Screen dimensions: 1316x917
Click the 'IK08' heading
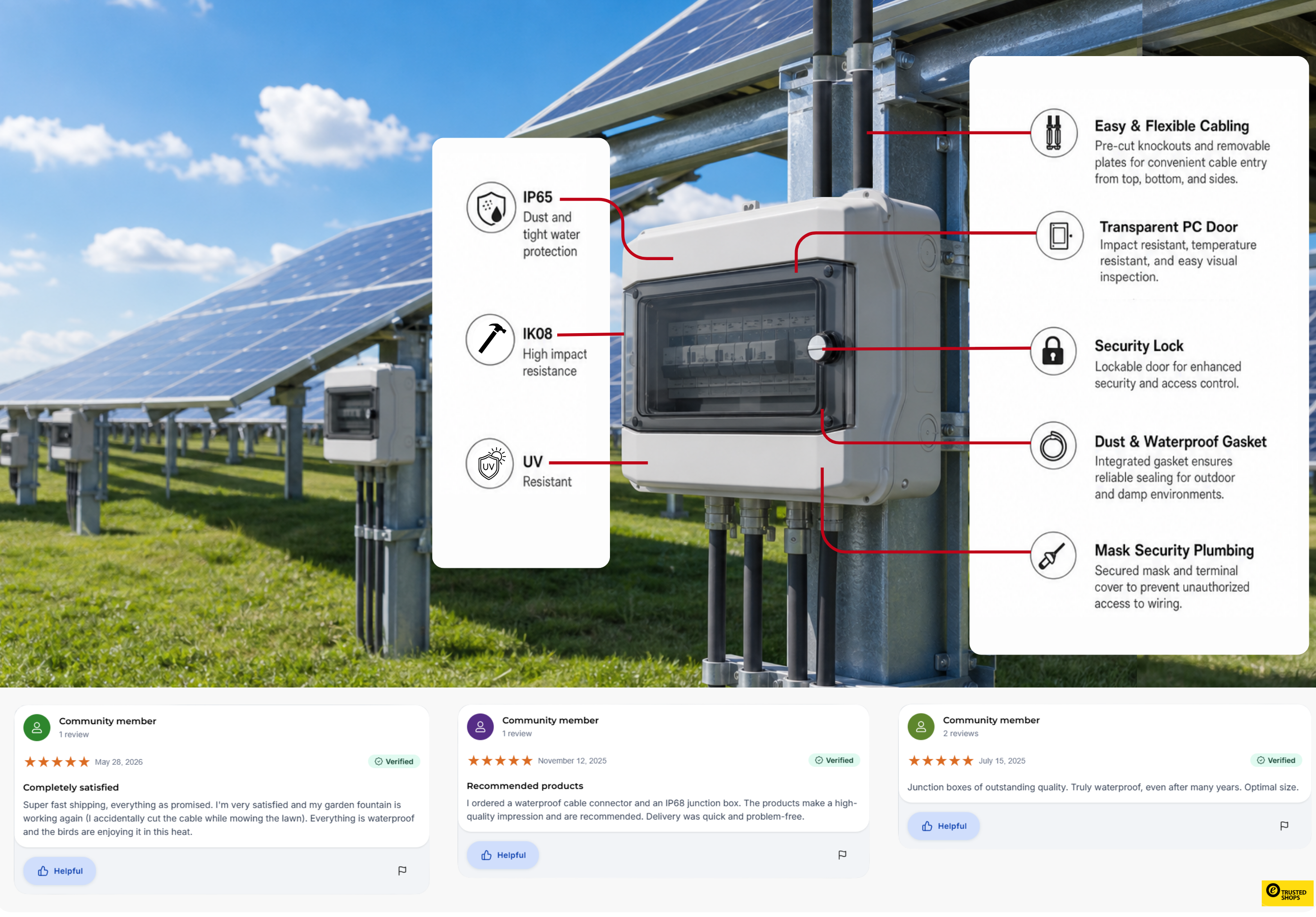[x=537, y=334]
